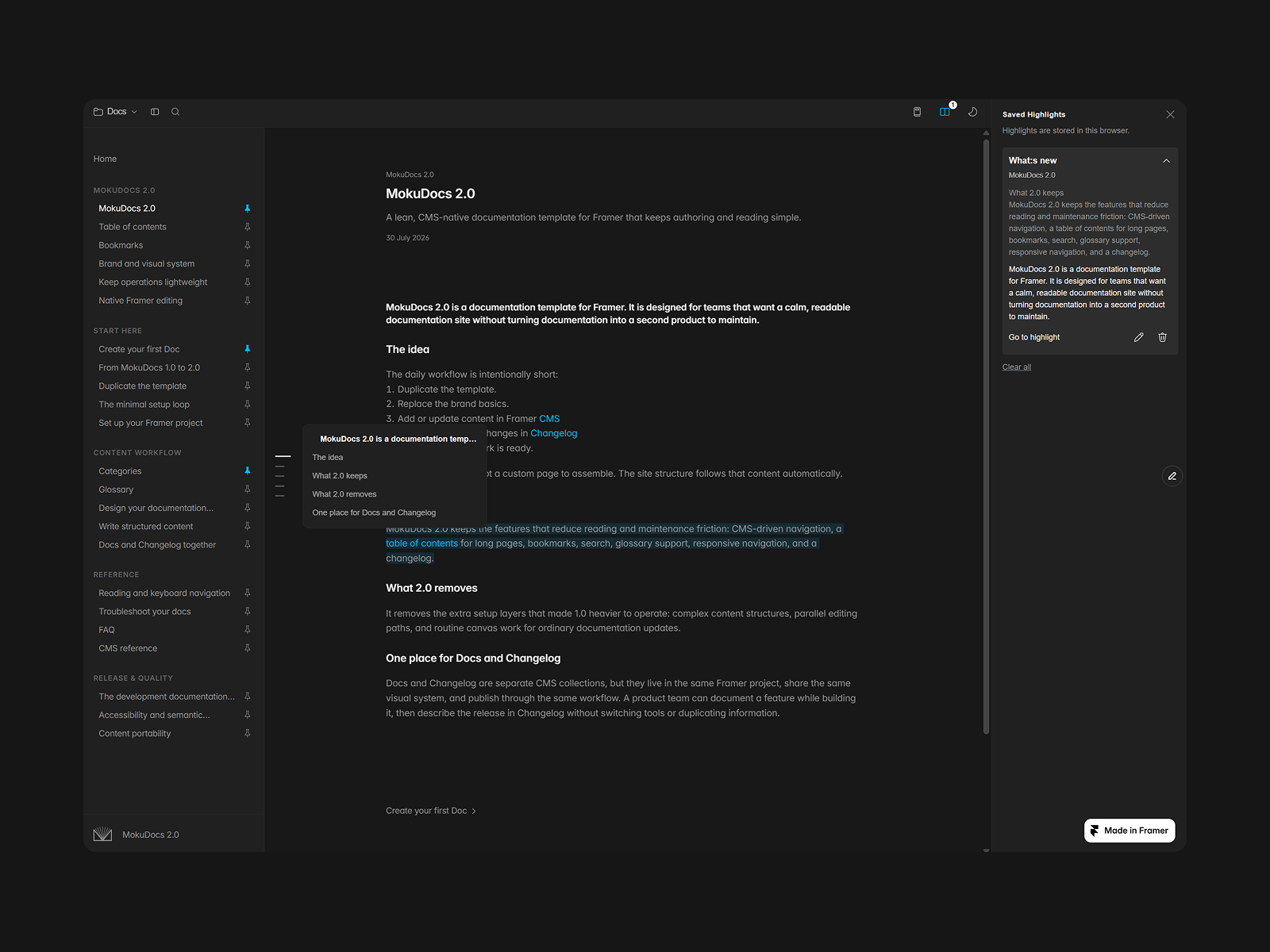Pin Native Framer editing page
The image size is (1270, 952).
pos(247,301)
